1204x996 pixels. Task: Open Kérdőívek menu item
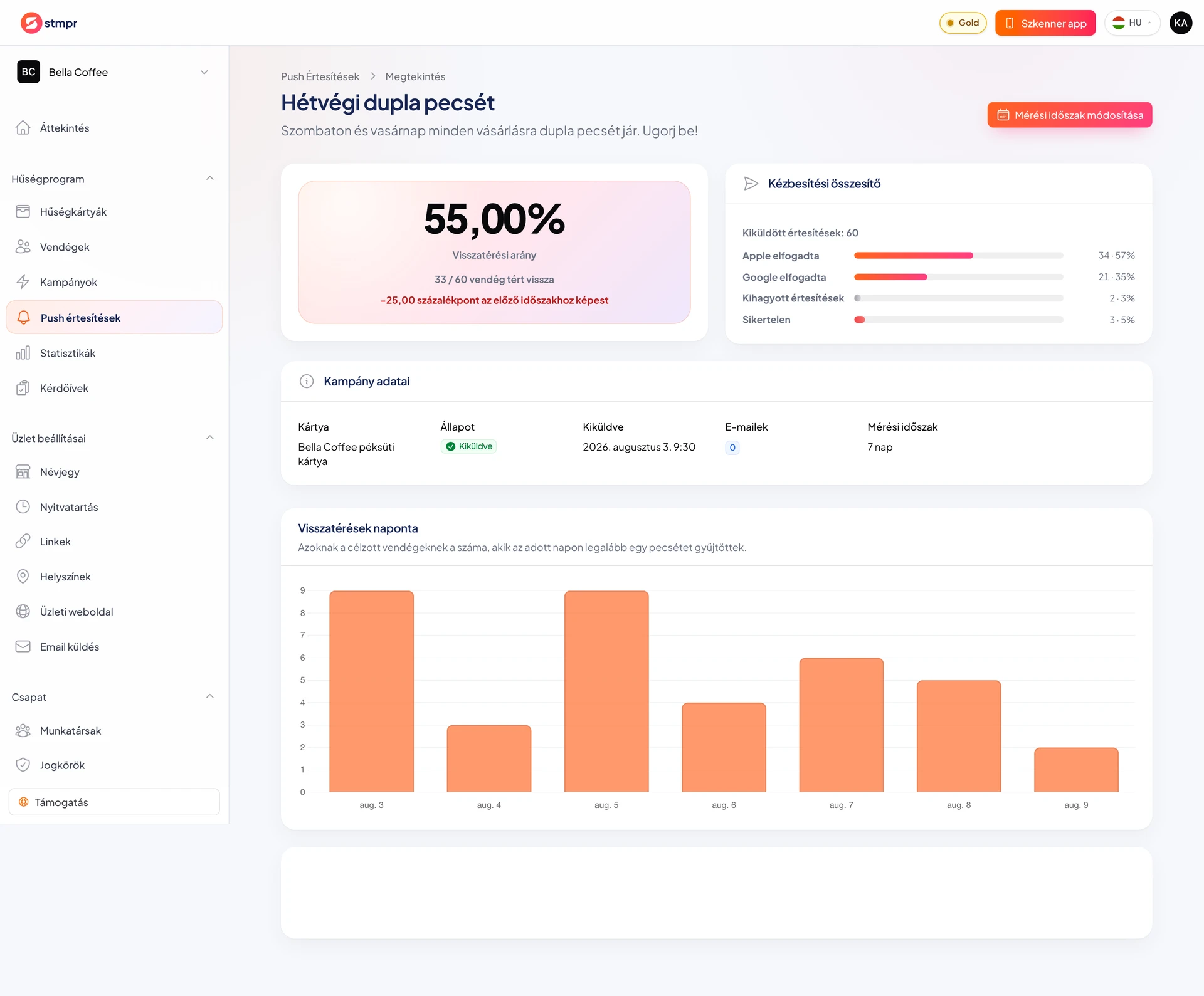coord(114,388)
